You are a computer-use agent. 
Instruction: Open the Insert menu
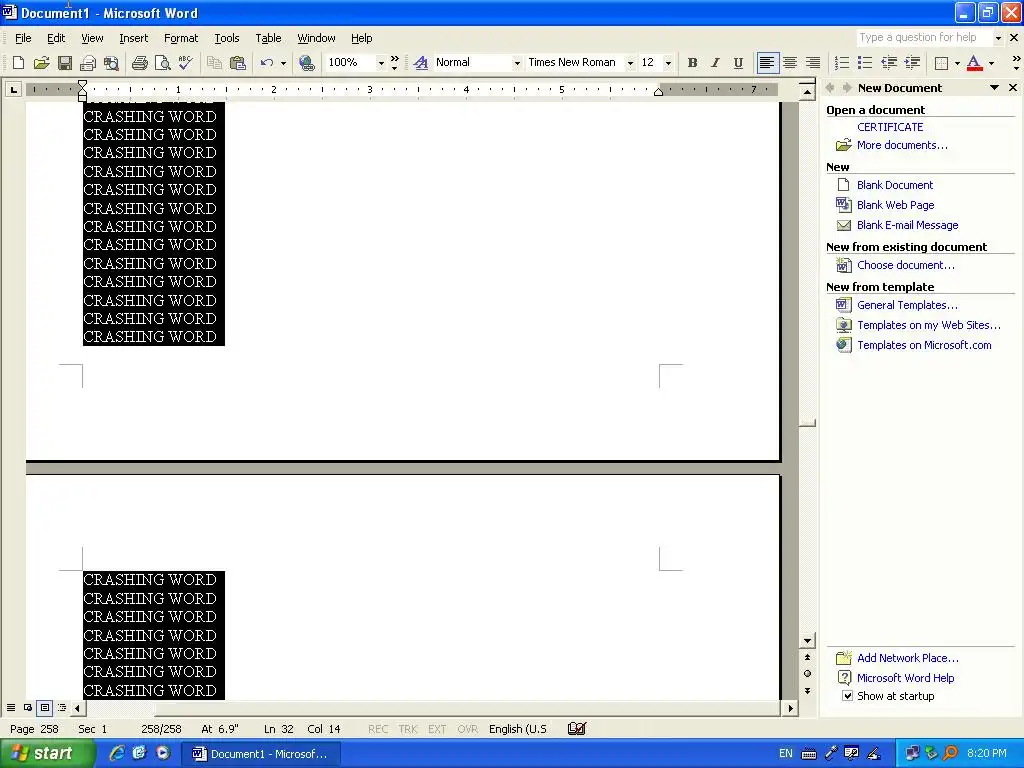pos(133,38)
